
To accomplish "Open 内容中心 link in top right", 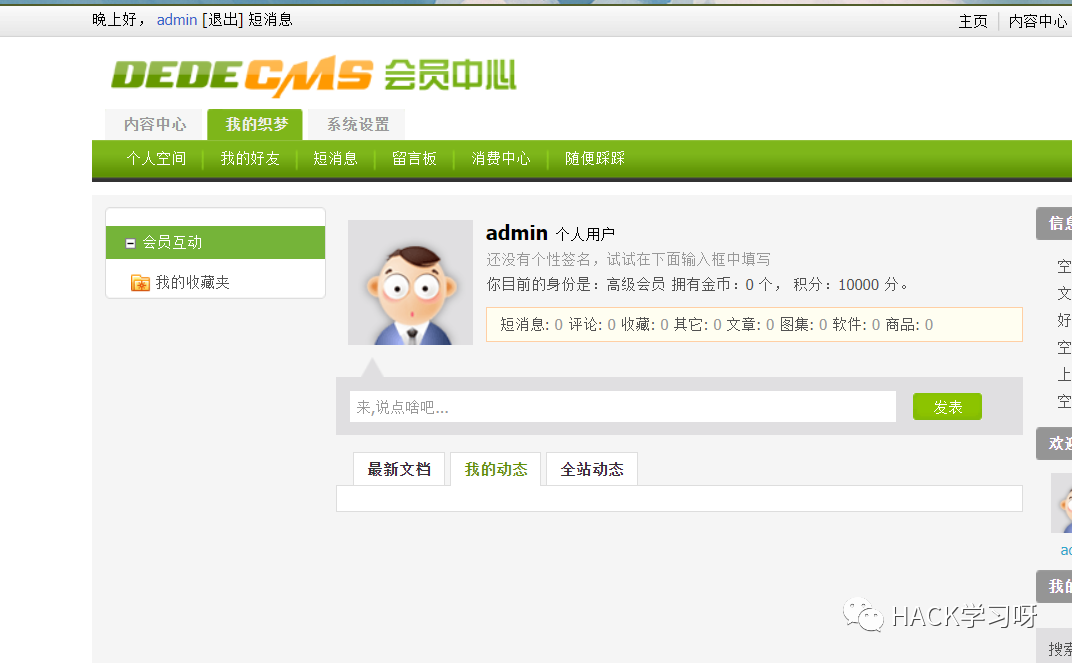I will coord(1038,21).
